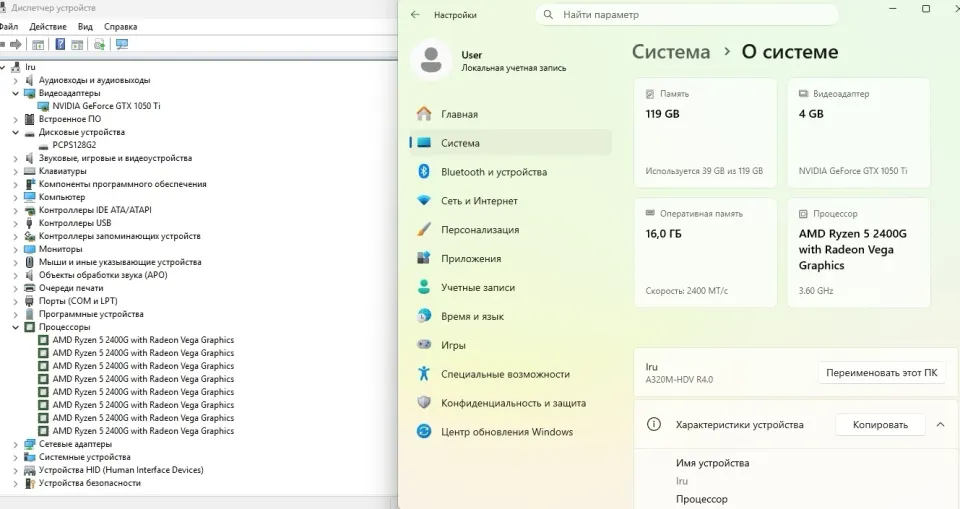The image size is (960, 509).
Task: Open the Видеоадаптер 4 GB card
Action: click(858, 132)
